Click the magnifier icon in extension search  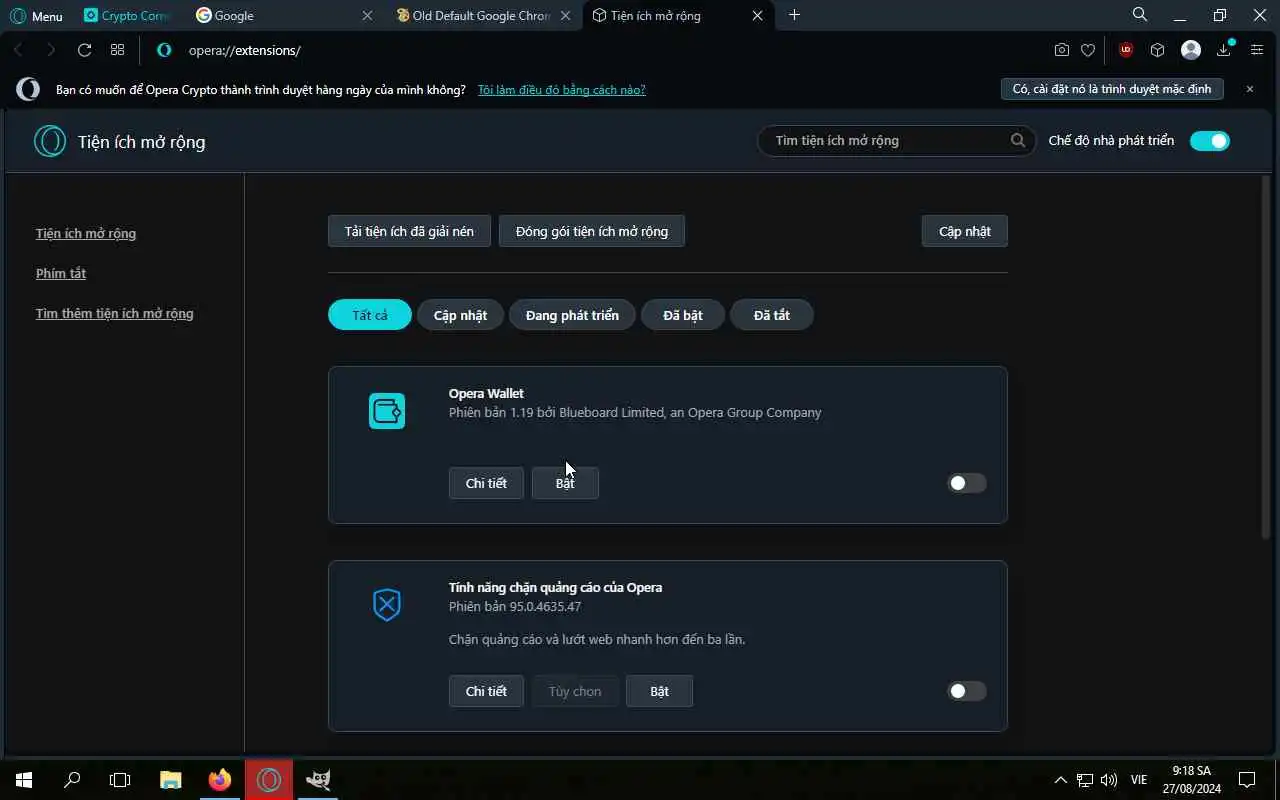point(1018,141)
